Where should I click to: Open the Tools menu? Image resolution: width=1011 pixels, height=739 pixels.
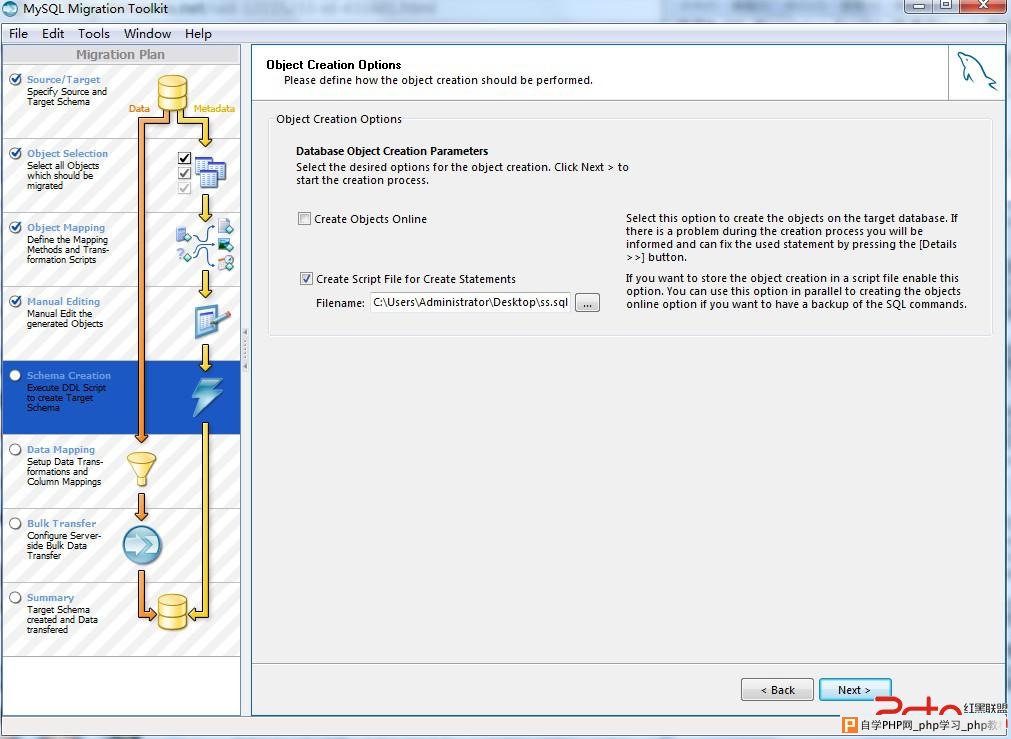(x=93, y=34)
